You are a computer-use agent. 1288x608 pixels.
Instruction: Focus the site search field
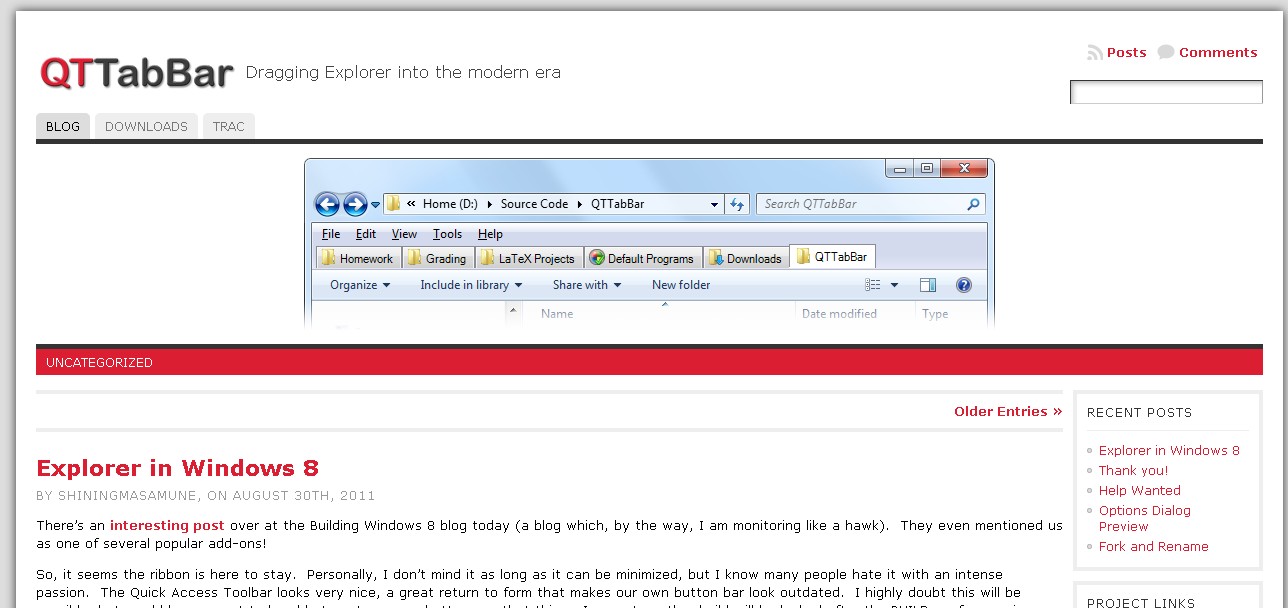pyautogui.click(x=1166, y=92)
